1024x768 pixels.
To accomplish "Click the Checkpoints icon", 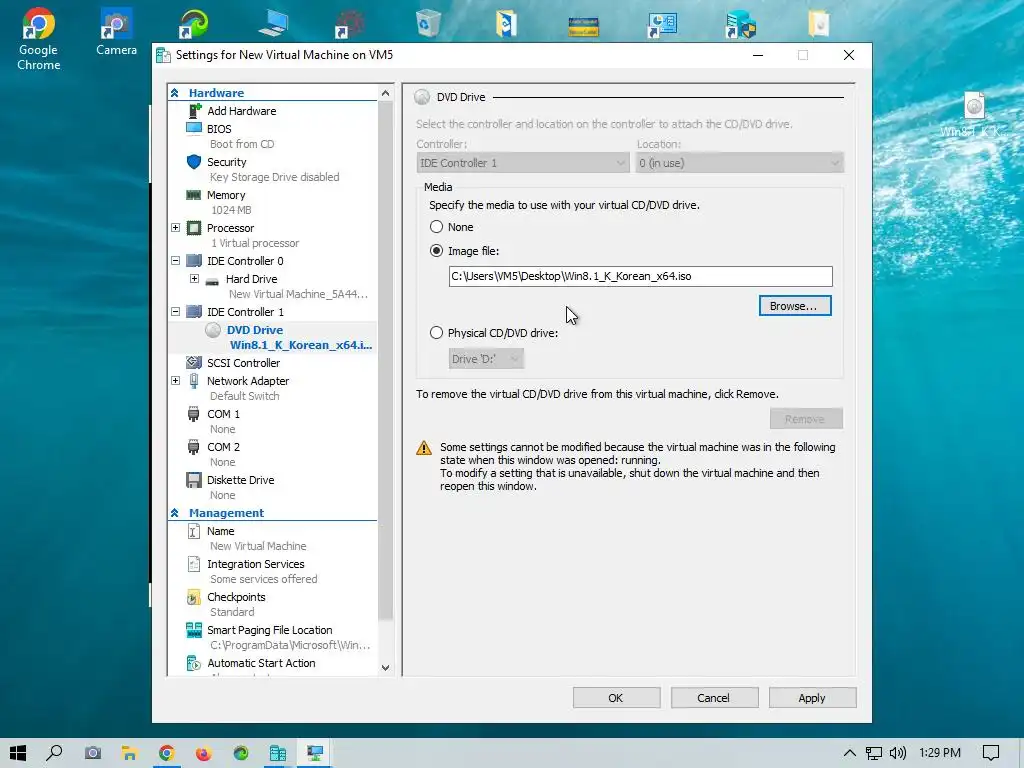I will click(x=194, y=597).
